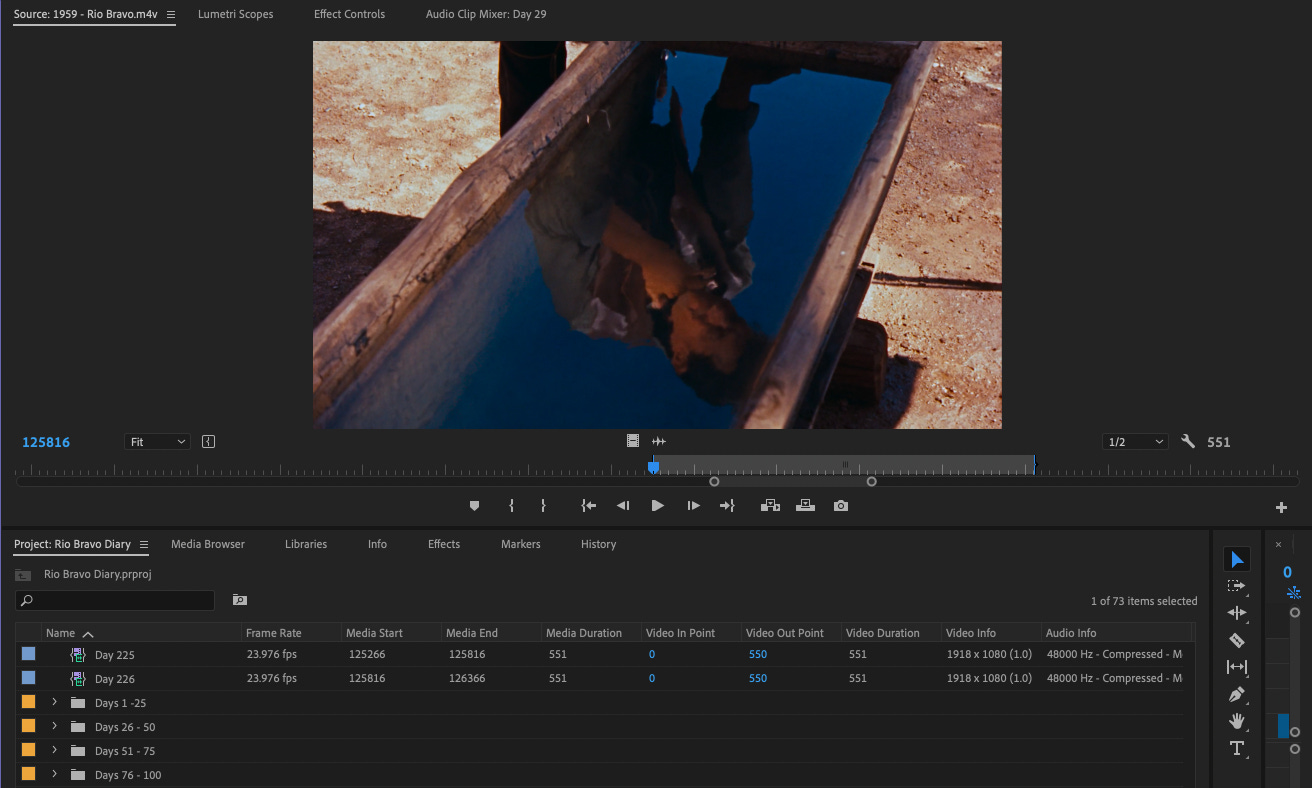Screen dimensions: 1312x788
Task: Click the blue 125816 playhead timecode
Action: (x=46, y=442)
